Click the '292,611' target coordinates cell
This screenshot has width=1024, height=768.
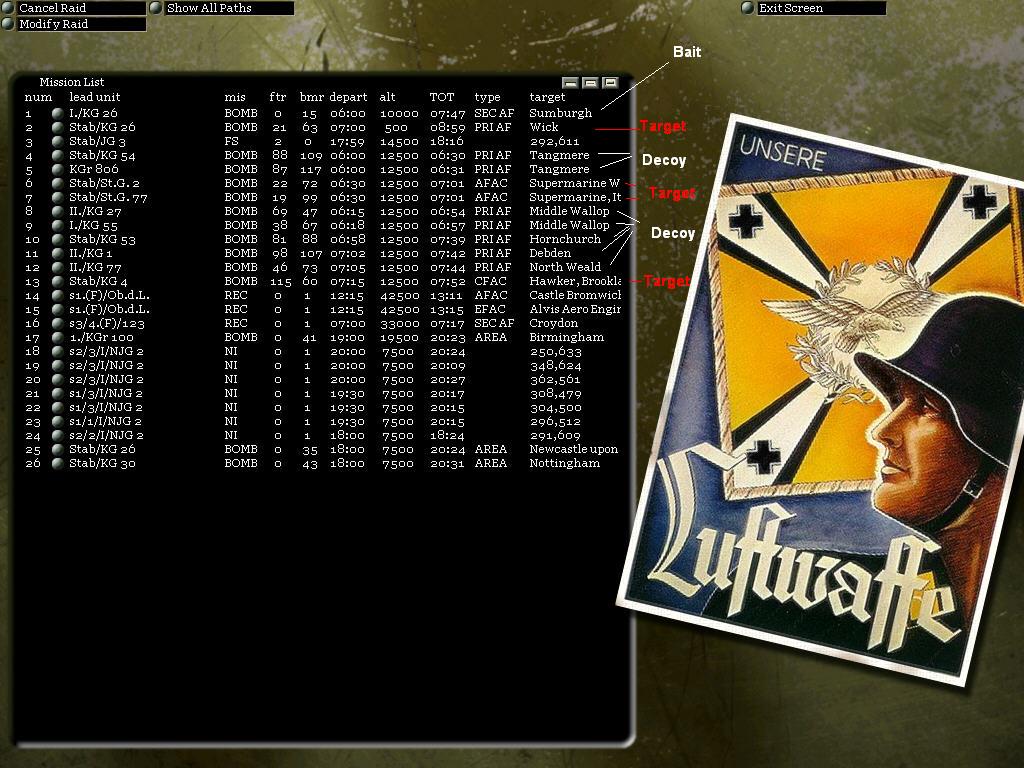point(554,141)
